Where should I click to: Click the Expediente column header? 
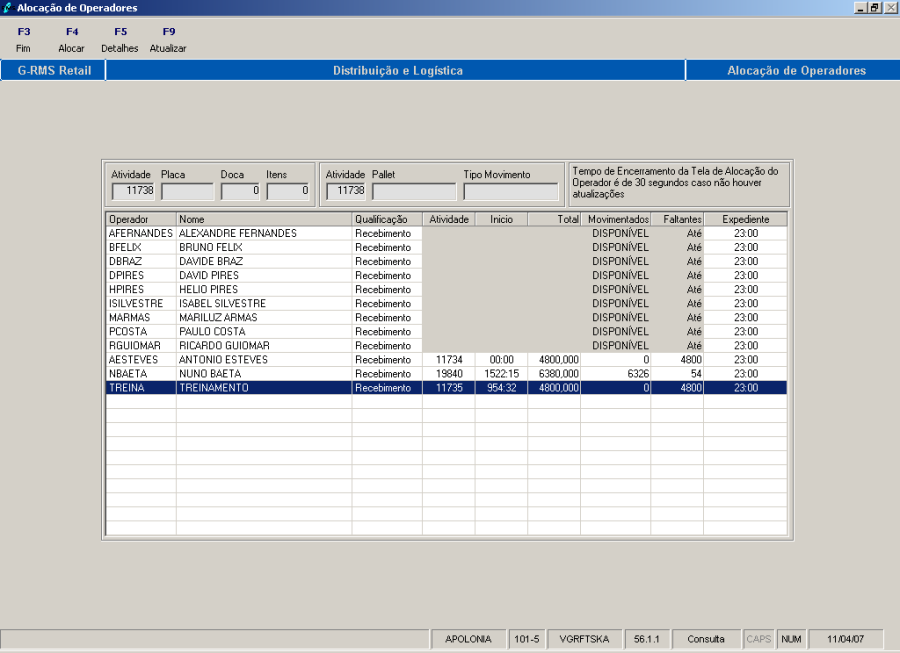point(745,219)
